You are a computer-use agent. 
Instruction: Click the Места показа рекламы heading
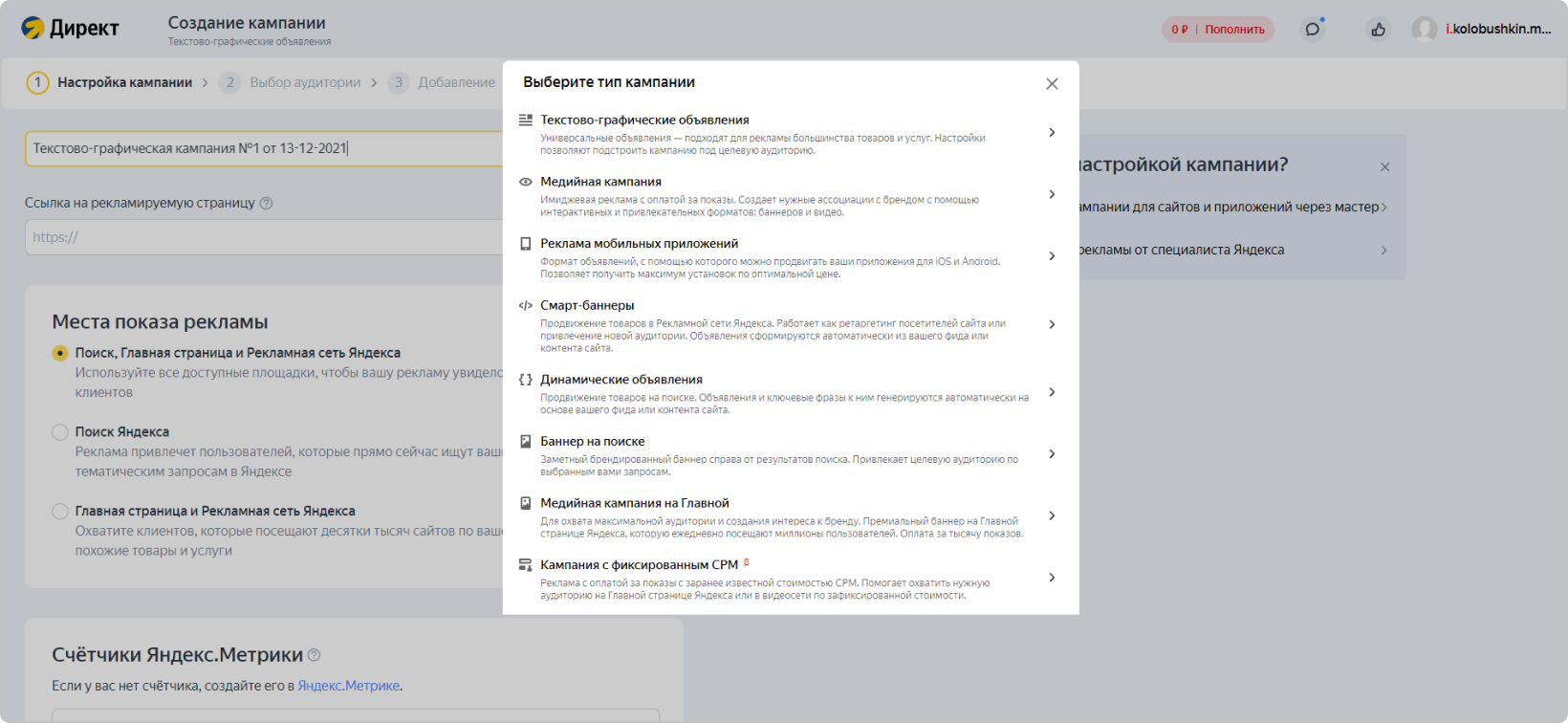click(160, 322)
